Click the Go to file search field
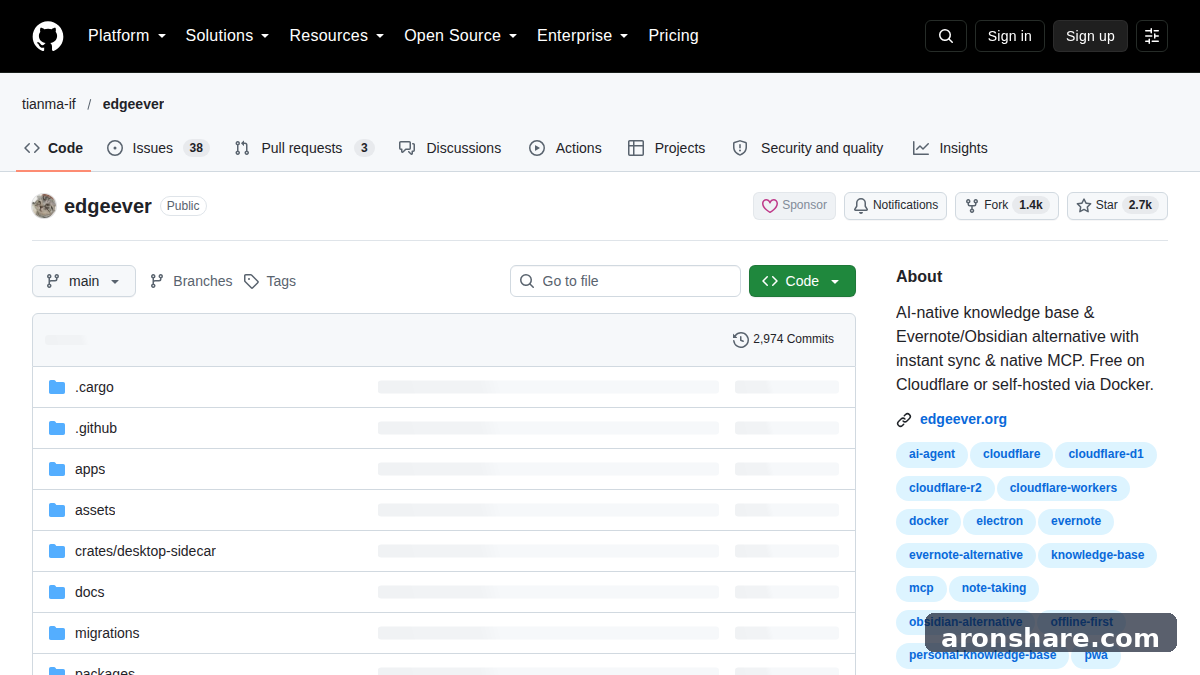Screen dimensions: 1200x675 tap(625, 281)
